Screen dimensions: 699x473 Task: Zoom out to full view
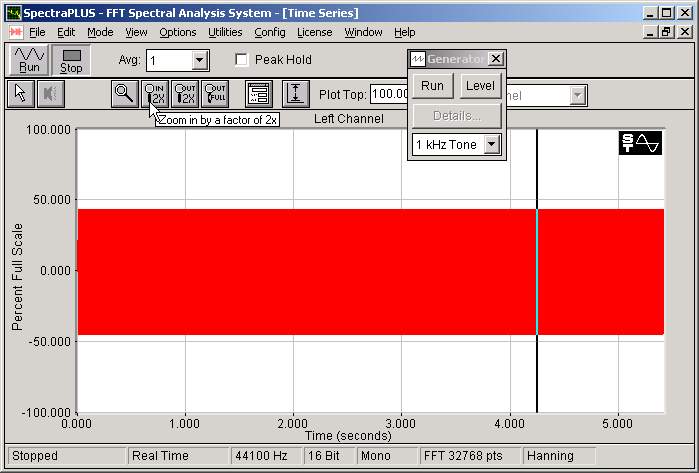point(215,94)
